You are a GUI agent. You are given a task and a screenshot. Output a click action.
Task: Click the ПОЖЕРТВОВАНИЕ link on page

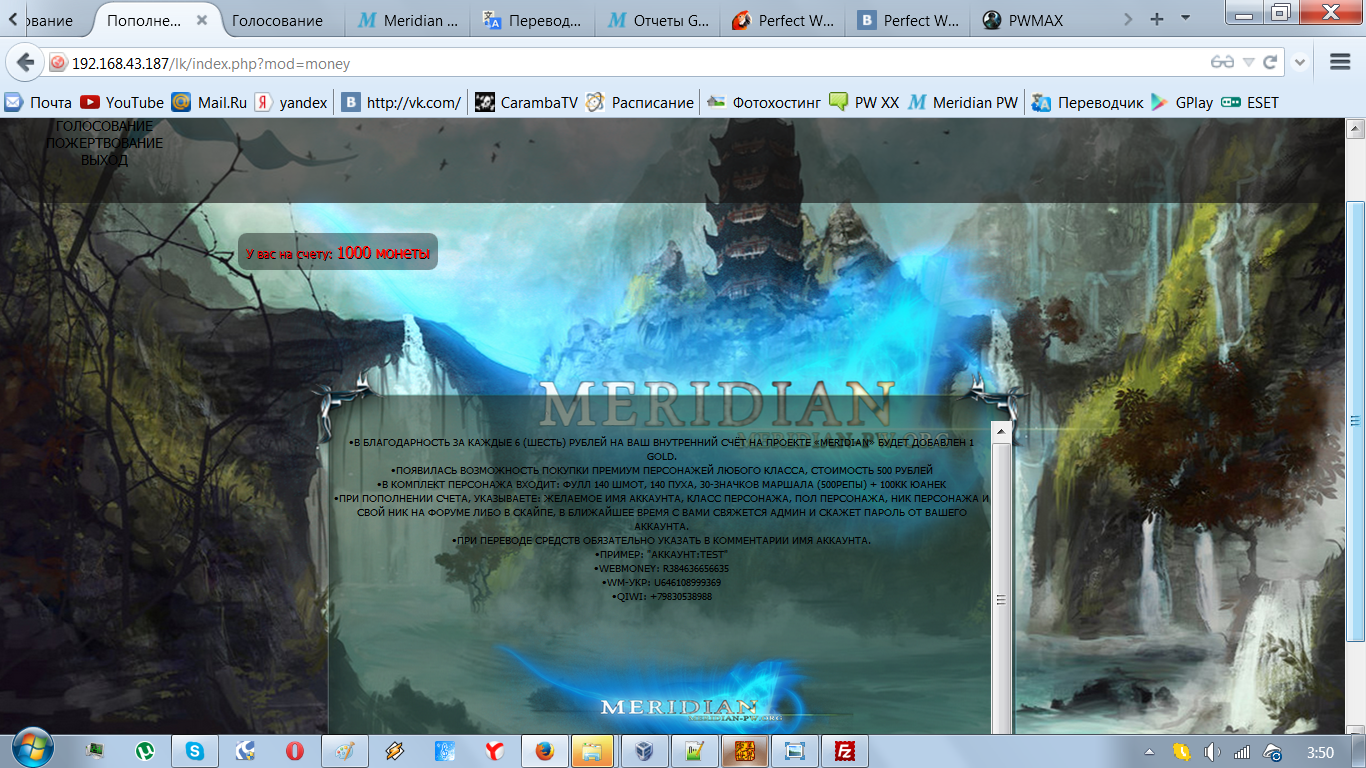coord(105,143)
